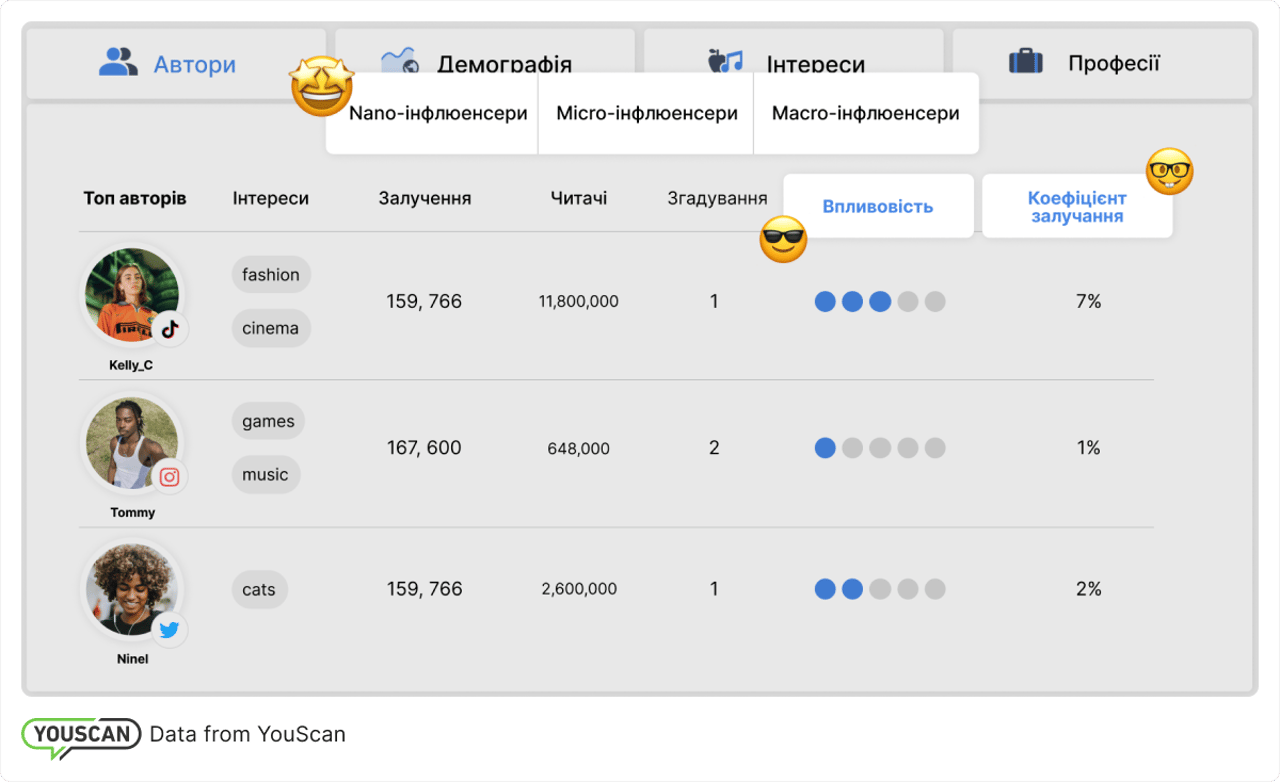Click the Впливовість button
This screenshot has width=1280, height=782.
[x=878, y=205]
